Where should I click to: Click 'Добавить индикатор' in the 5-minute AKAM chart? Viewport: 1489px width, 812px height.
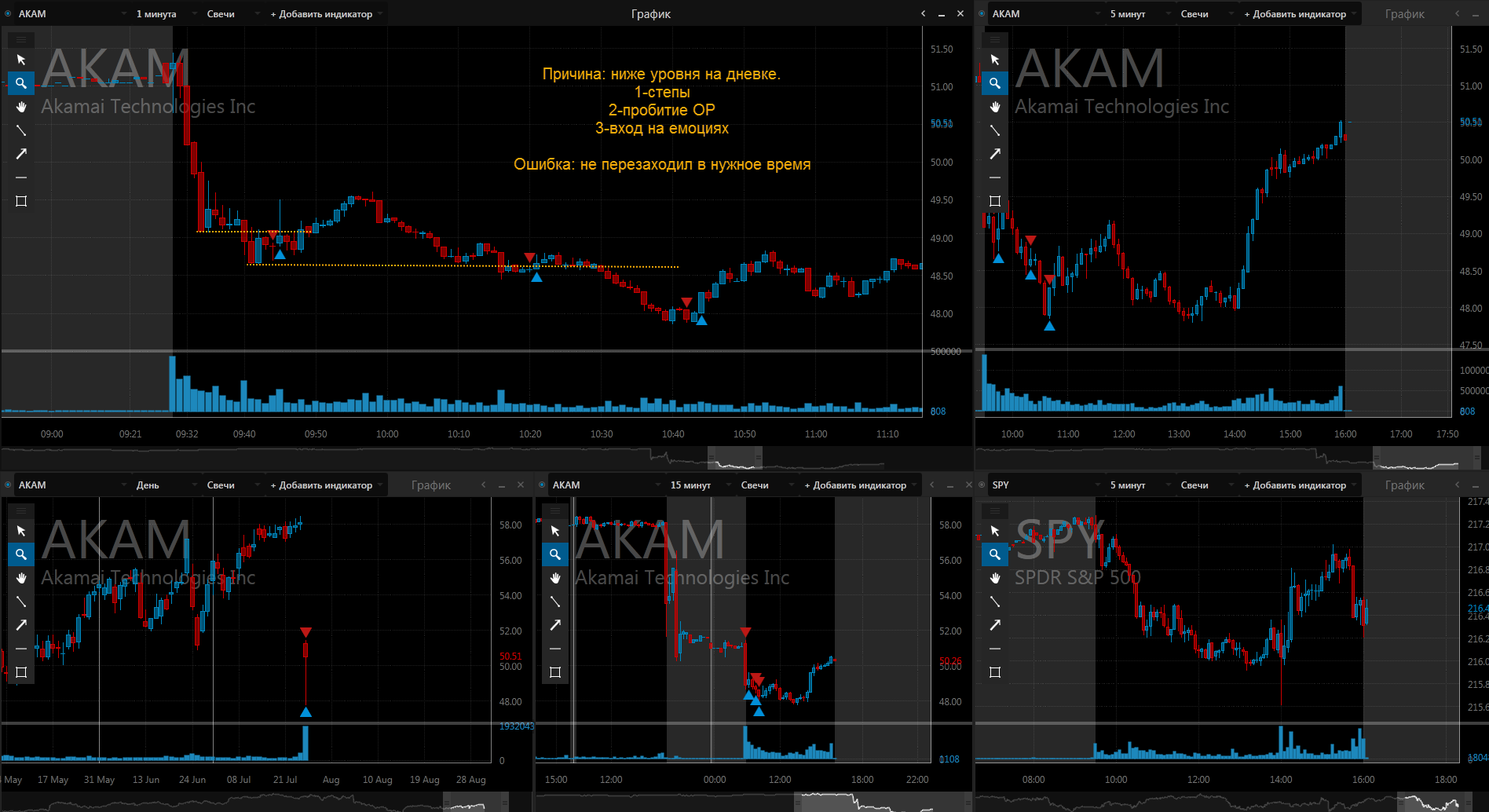coord(1300,14)
